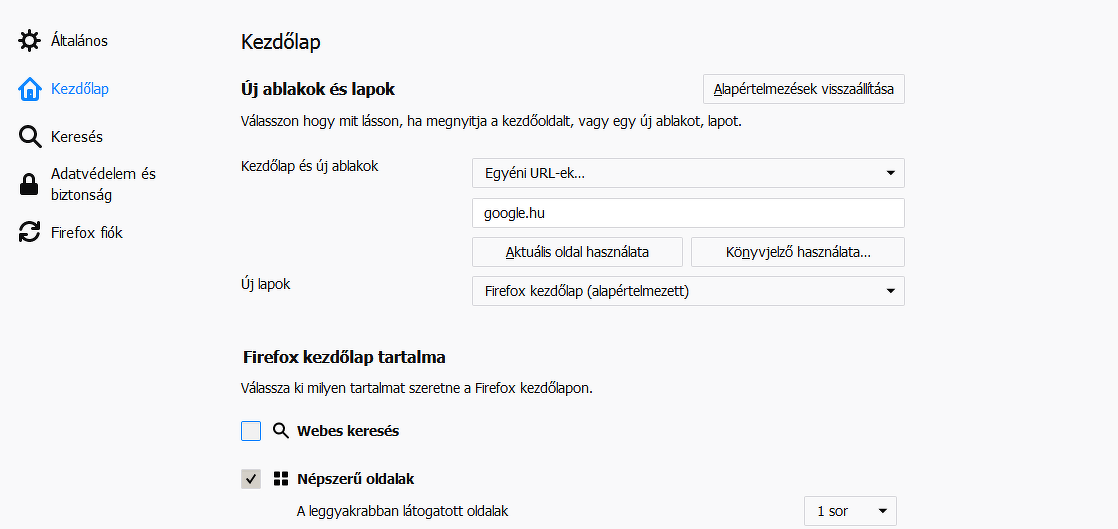Click the grid icon beside Népszerű oldalak
The height and width of the screenshot is (529, 1118).
tap(281, 479)
